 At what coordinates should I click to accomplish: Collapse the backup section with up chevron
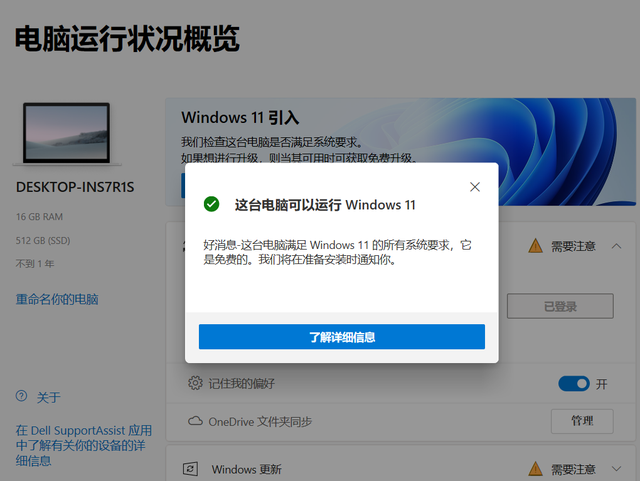(617, 246)
